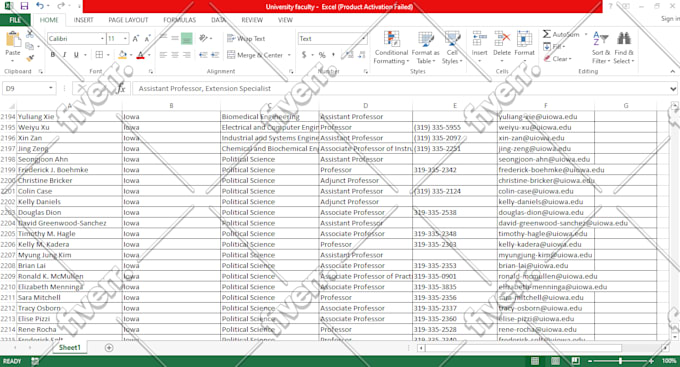Switch to the VIEW tab
Viewport: 680px width, 367px height.
pyautogui.click(x=285, y=20)
